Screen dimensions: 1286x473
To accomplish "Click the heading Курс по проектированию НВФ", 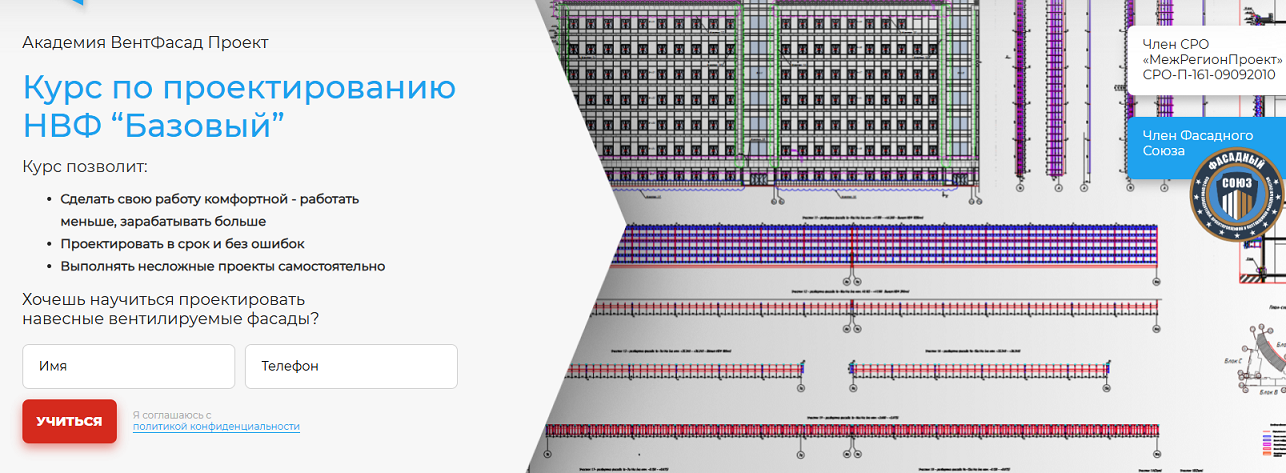I will click(238, 106).
